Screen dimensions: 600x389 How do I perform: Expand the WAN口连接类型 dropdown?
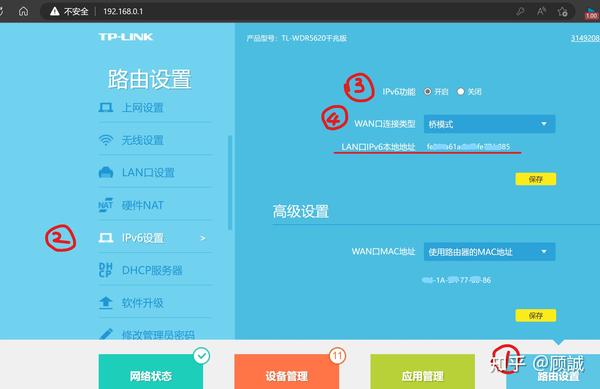tap(489, 124)
